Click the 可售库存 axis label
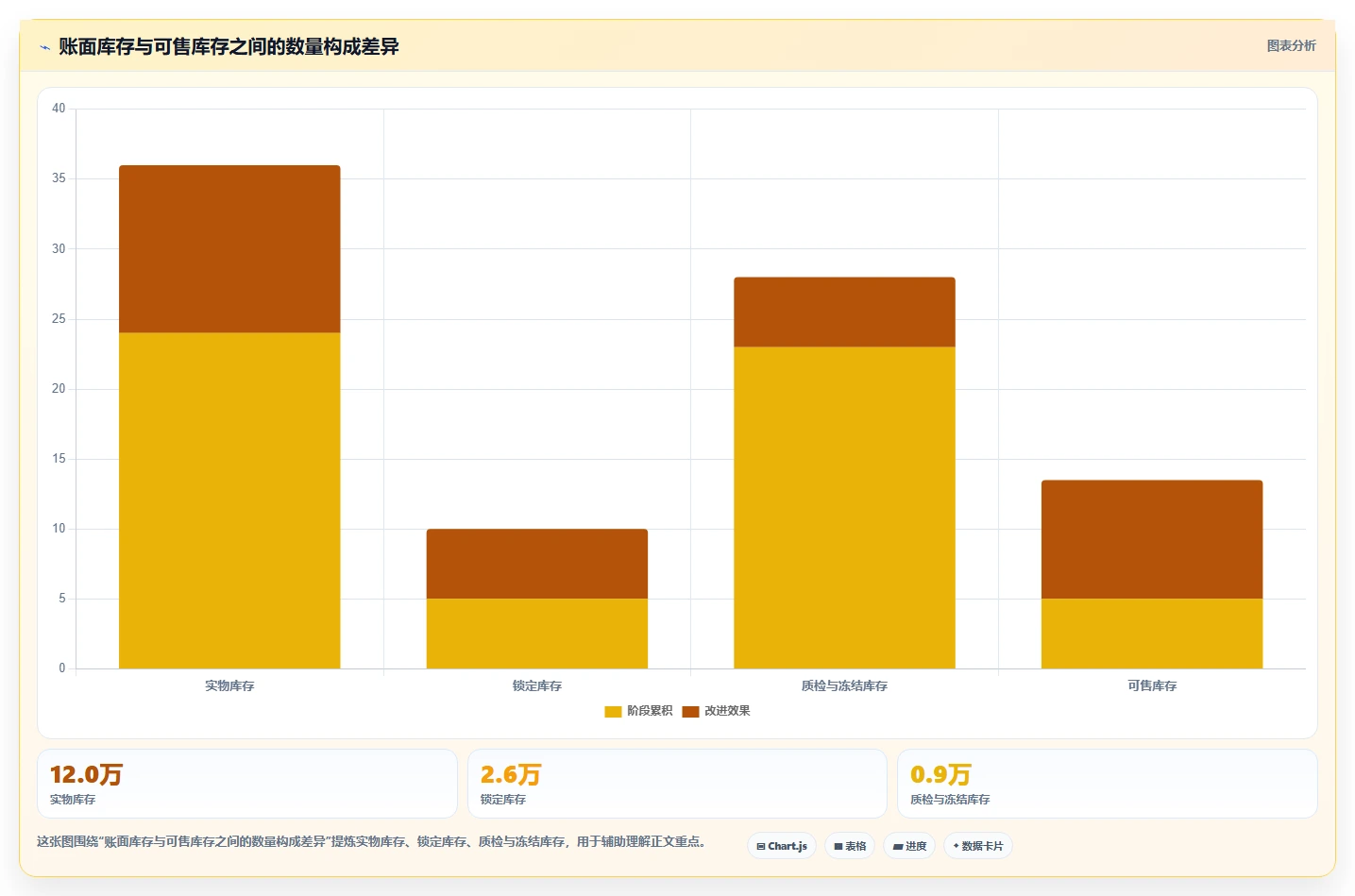The width and height of the screenshot is (1355, 896). pos(1152,685)
